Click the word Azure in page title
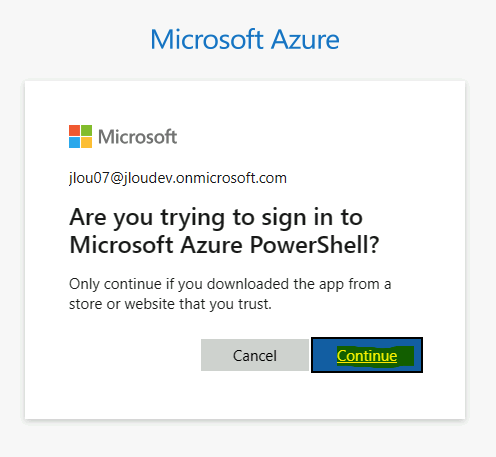The image size is (496, 457). (x=305, y=39)
